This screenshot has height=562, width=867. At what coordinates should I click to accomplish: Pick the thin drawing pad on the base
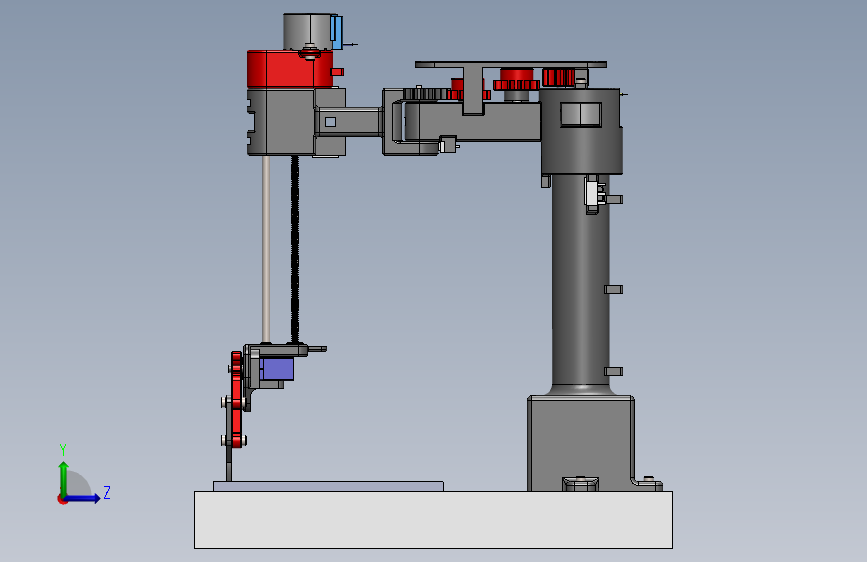pos(328,486)
